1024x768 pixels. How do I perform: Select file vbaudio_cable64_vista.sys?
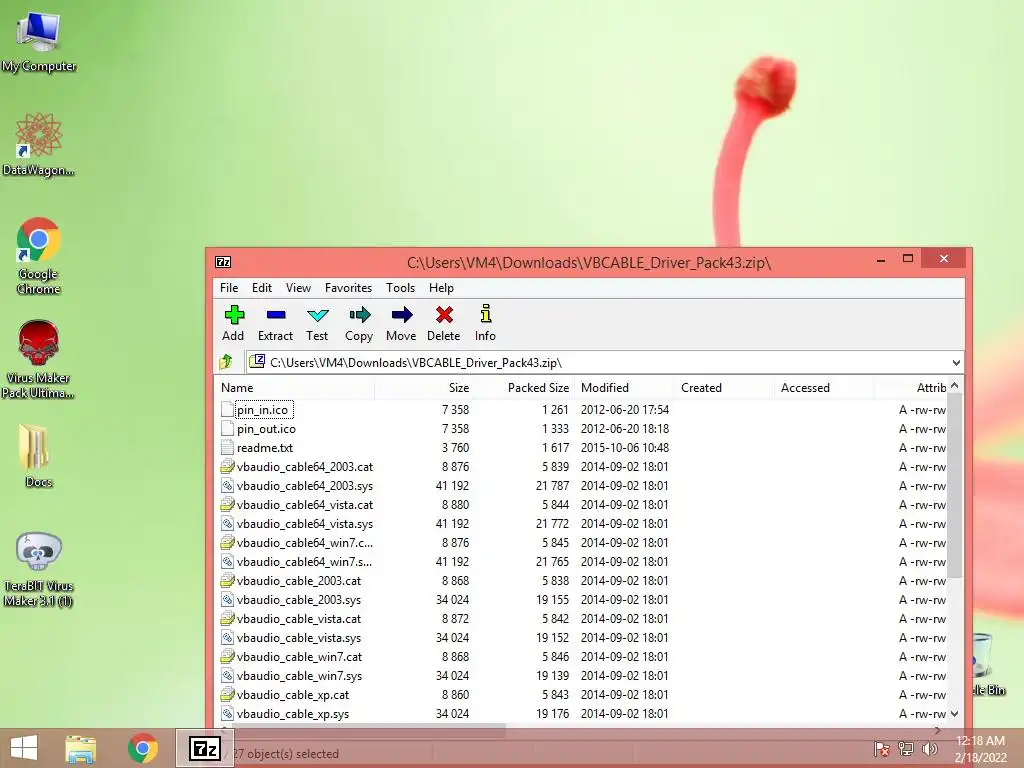tap(305, 524)
